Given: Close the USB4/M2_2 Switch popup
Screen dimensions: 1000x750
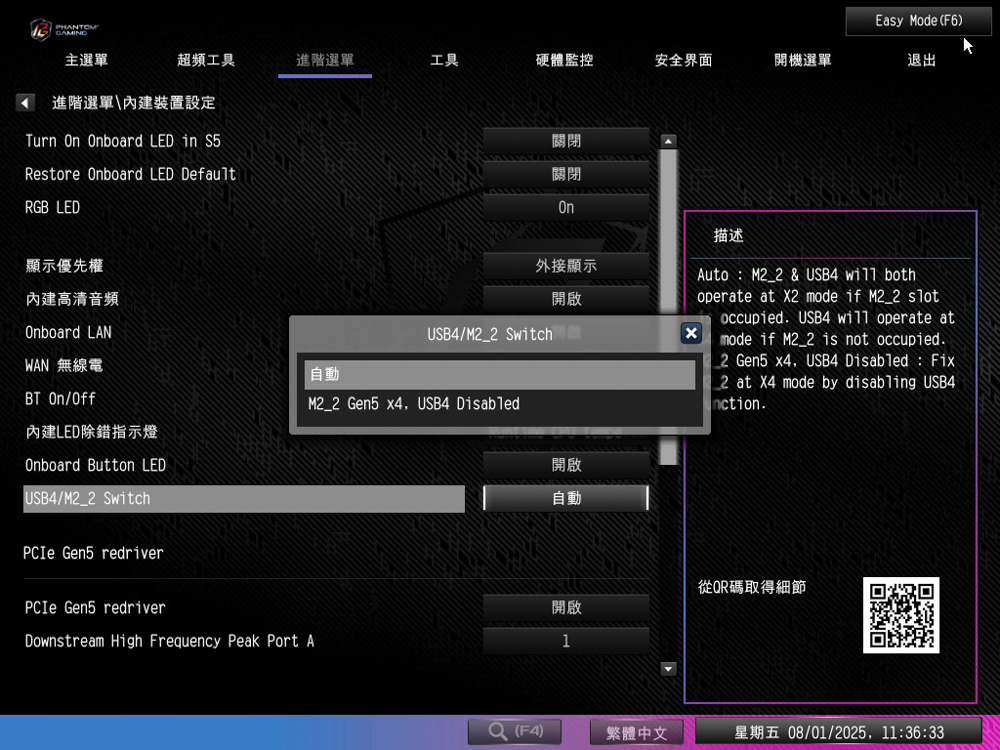Looking at the screenshot, I should coord(691,334).
